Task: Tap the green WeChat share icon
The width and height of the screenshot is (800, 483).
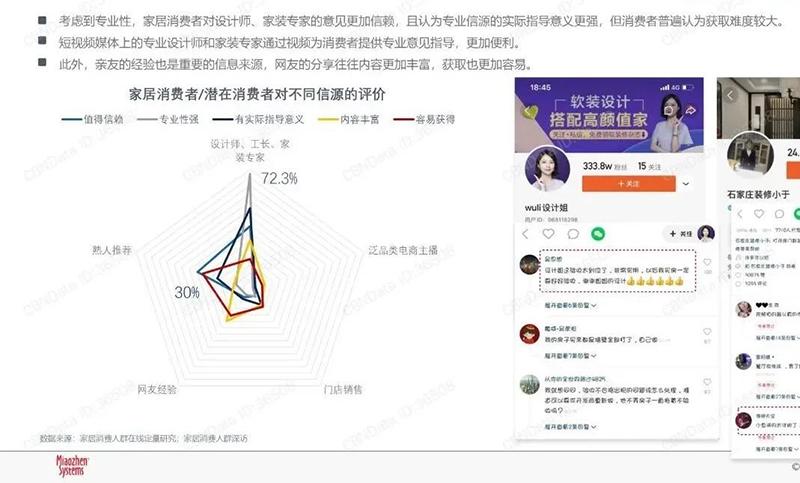Action: click(597, 234)
